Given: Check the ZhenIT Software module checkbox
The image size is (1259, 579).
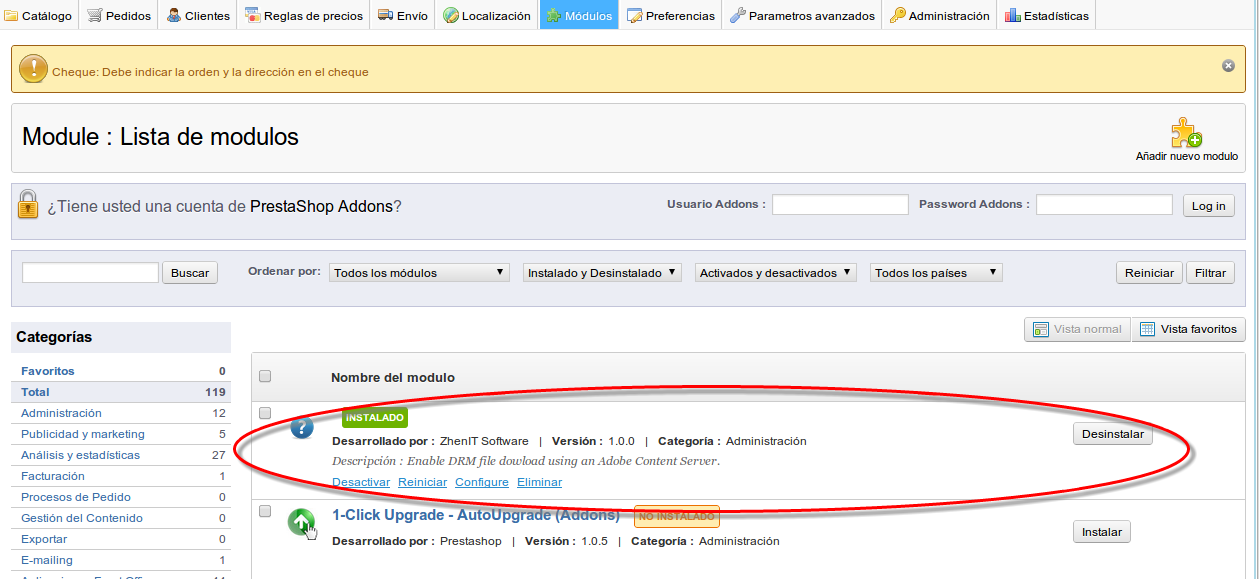Looking at the screenshot, I should (x=265, y=413).
